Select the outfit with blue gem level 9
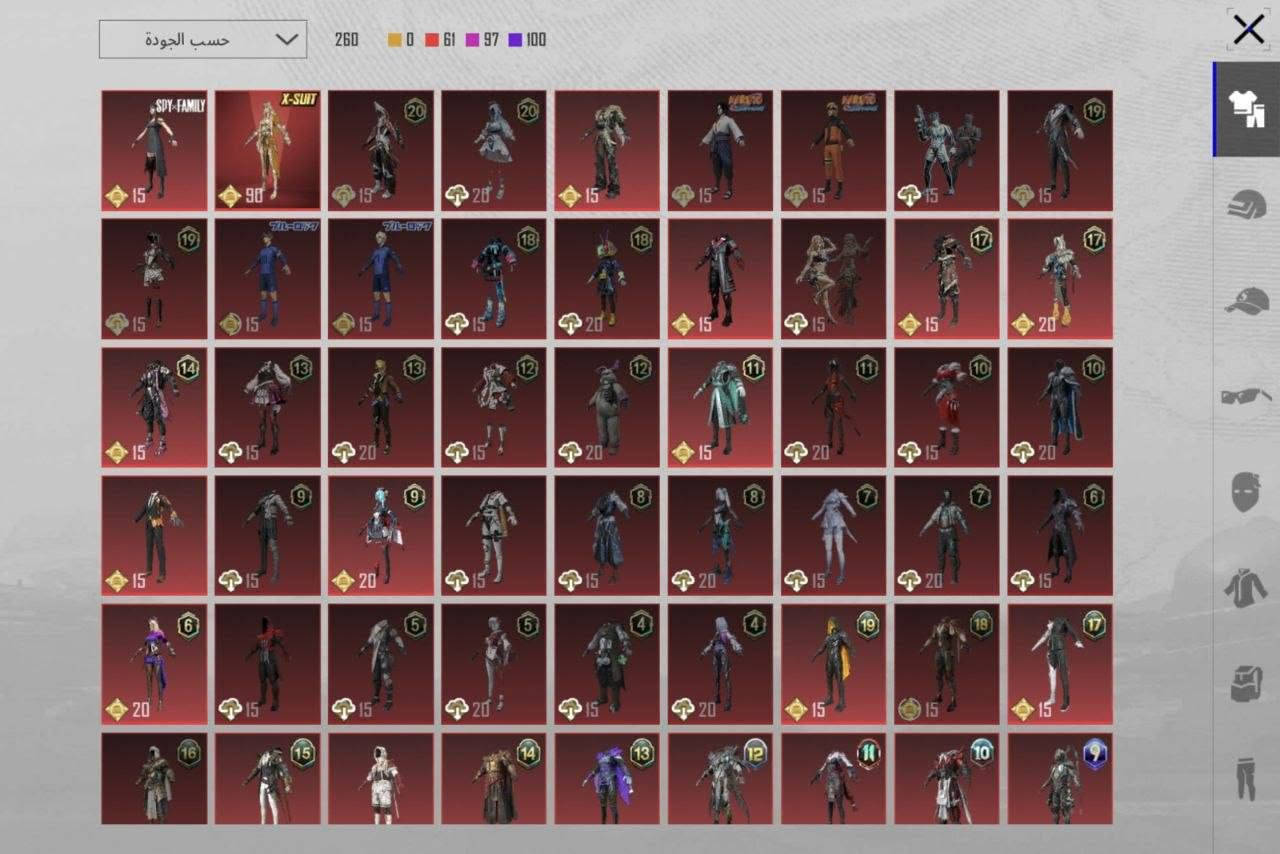The image size is (1280, 854). tap(1060, 779)
